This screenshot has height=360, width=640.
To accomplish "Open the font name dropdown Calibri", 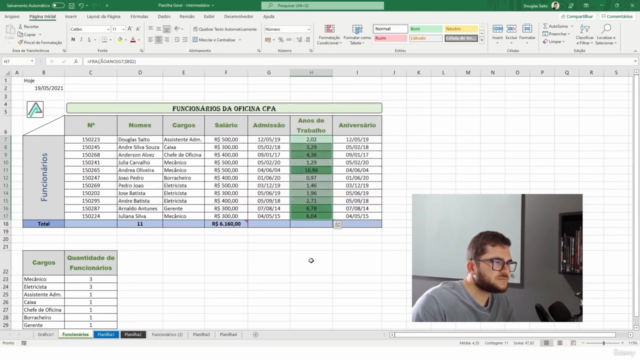I will click(x=108, y=29).
